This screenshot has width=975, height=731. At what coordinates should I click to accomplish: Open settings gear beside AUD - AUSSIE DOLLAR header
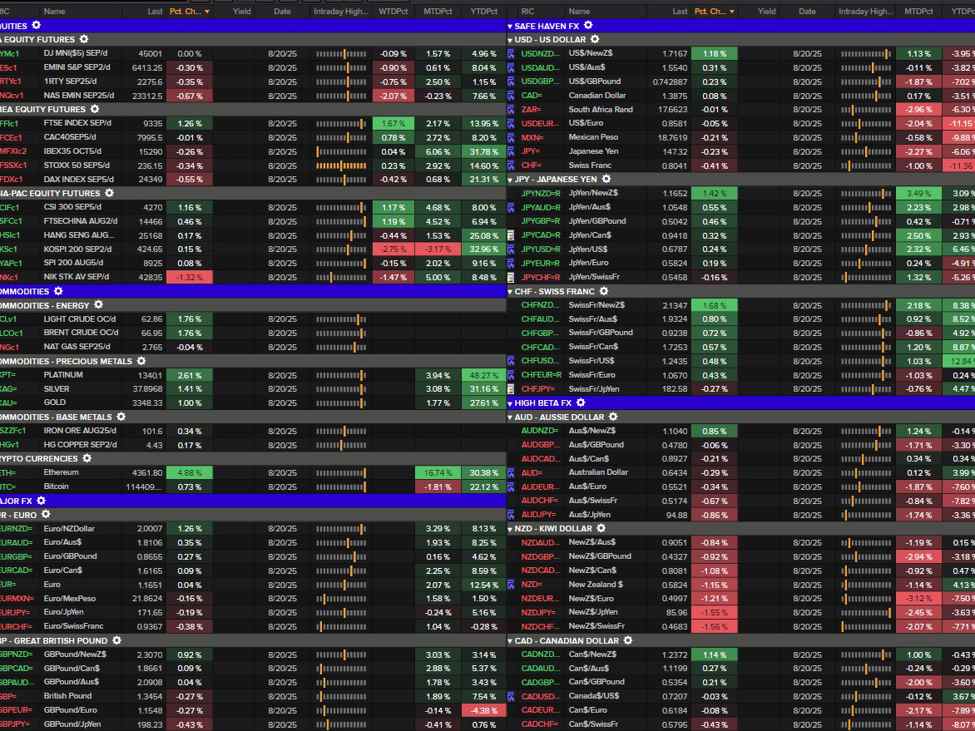click(613, 416)
